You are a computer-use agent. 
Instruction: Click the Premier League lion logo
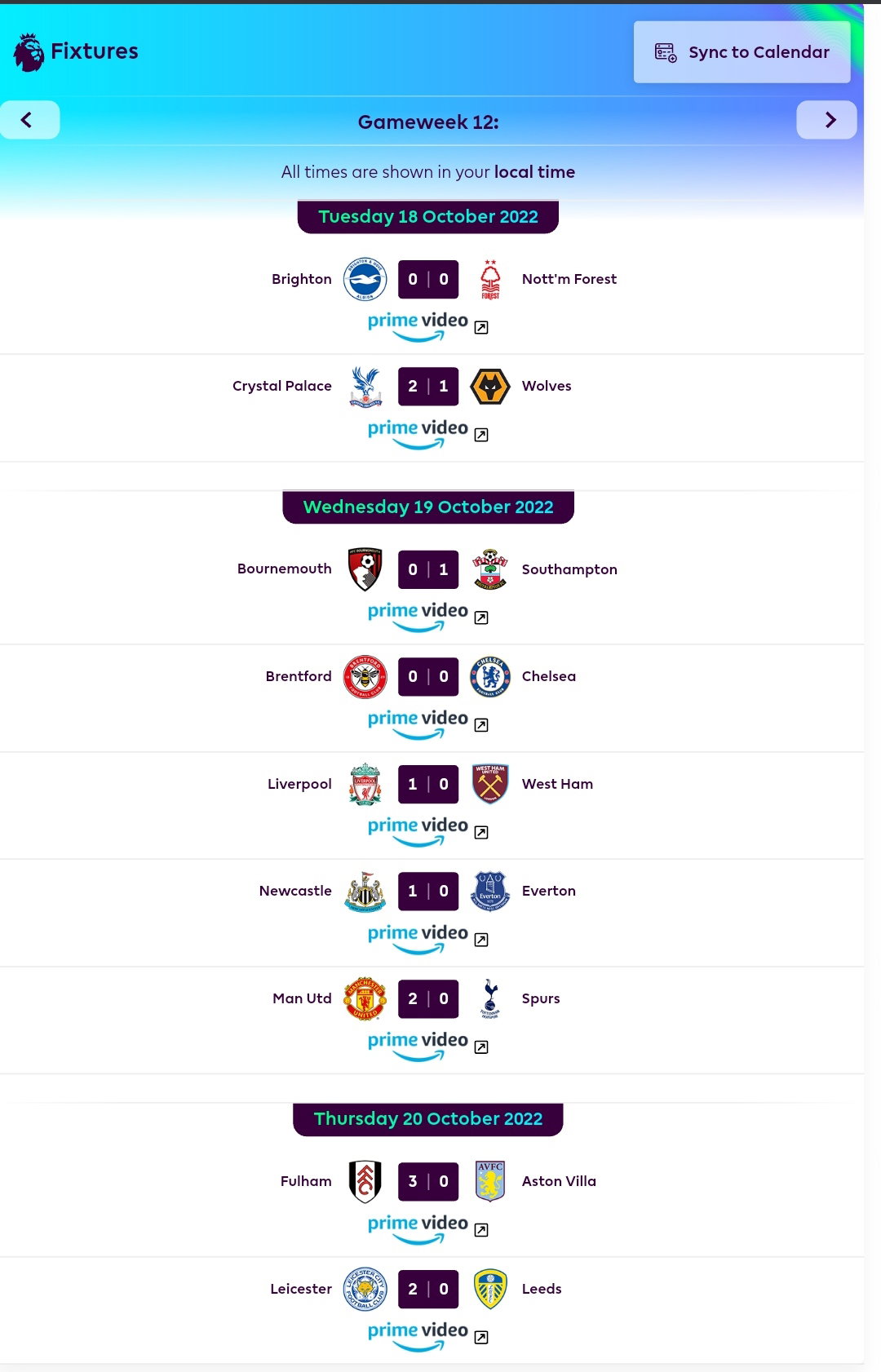point(29,52)
